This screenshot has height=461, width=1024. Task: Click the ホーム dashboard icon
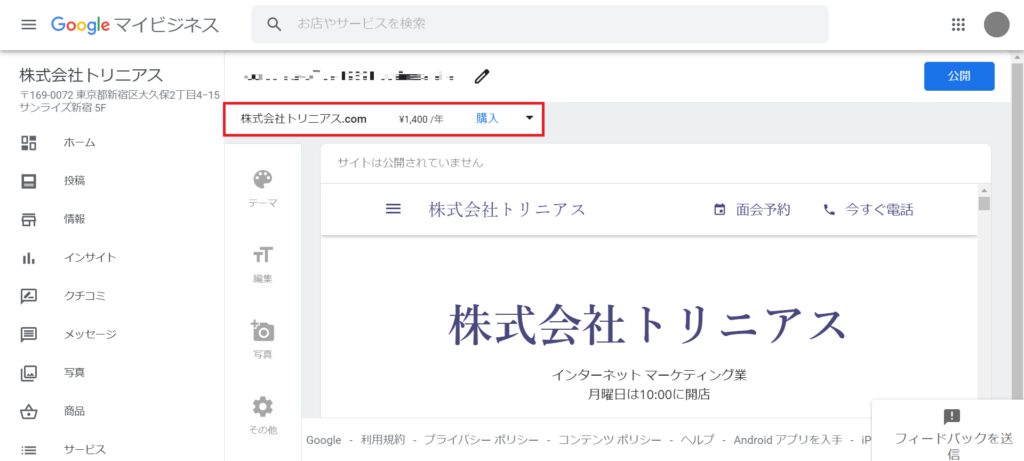click(x=29, y=142)
